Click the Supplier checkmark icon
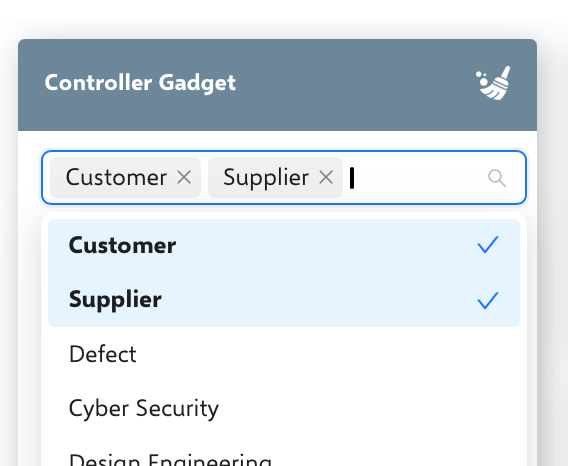 click(488, 300)
